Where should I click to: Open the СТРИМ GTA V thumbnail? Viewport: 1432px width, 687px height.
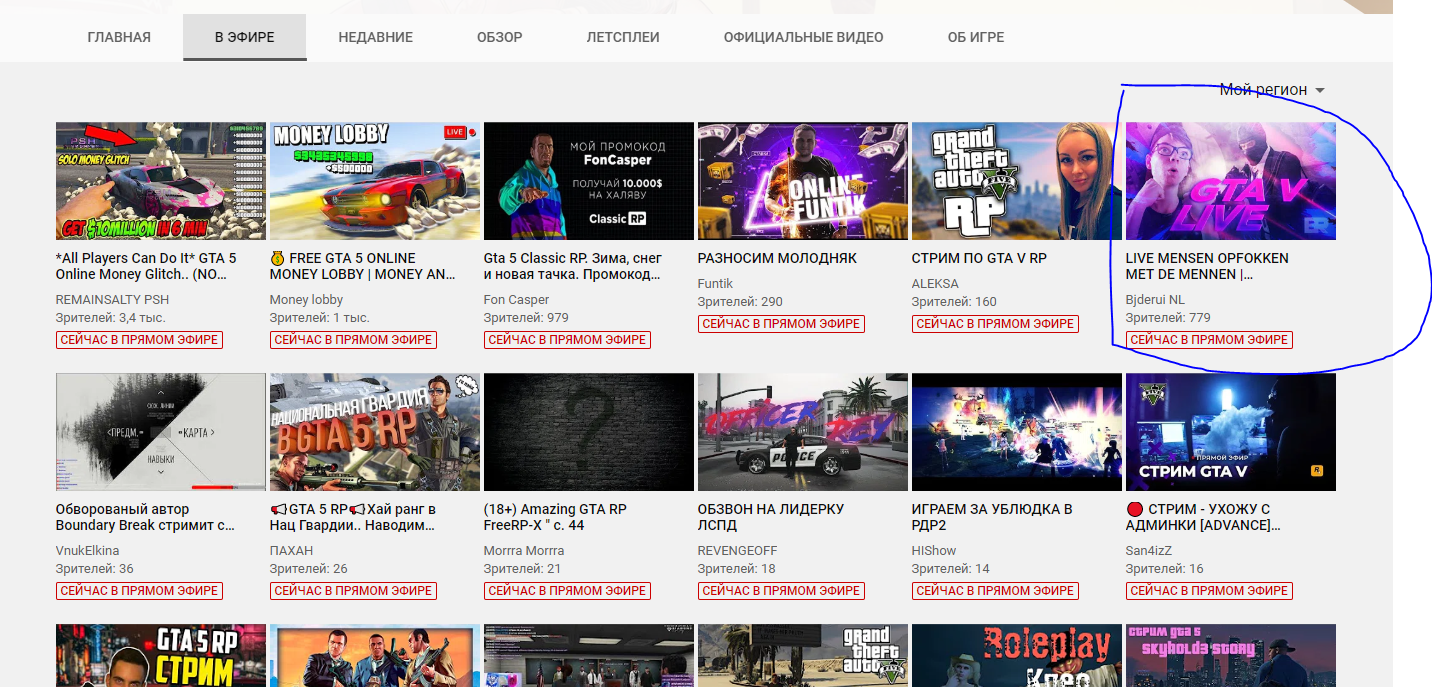tap(1230, 432)
